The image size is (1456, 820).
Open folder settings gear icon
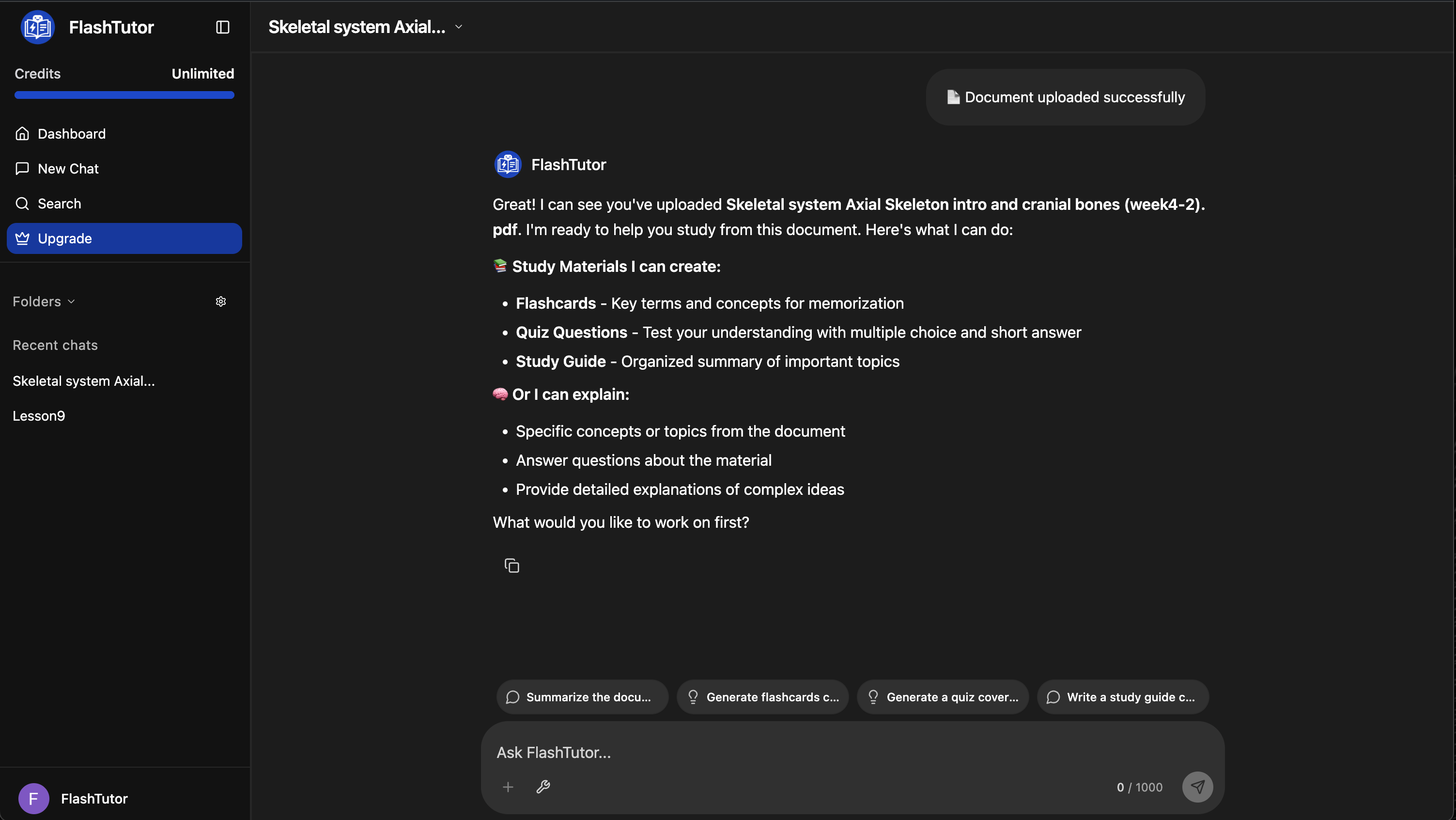[x=221, y=301]
